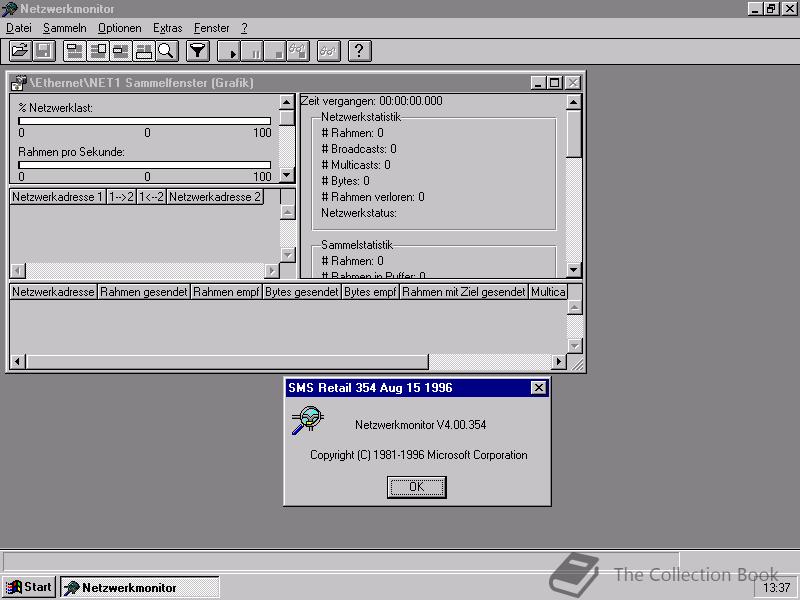Click the '# Multicasts: 0' statistic text

356,165
